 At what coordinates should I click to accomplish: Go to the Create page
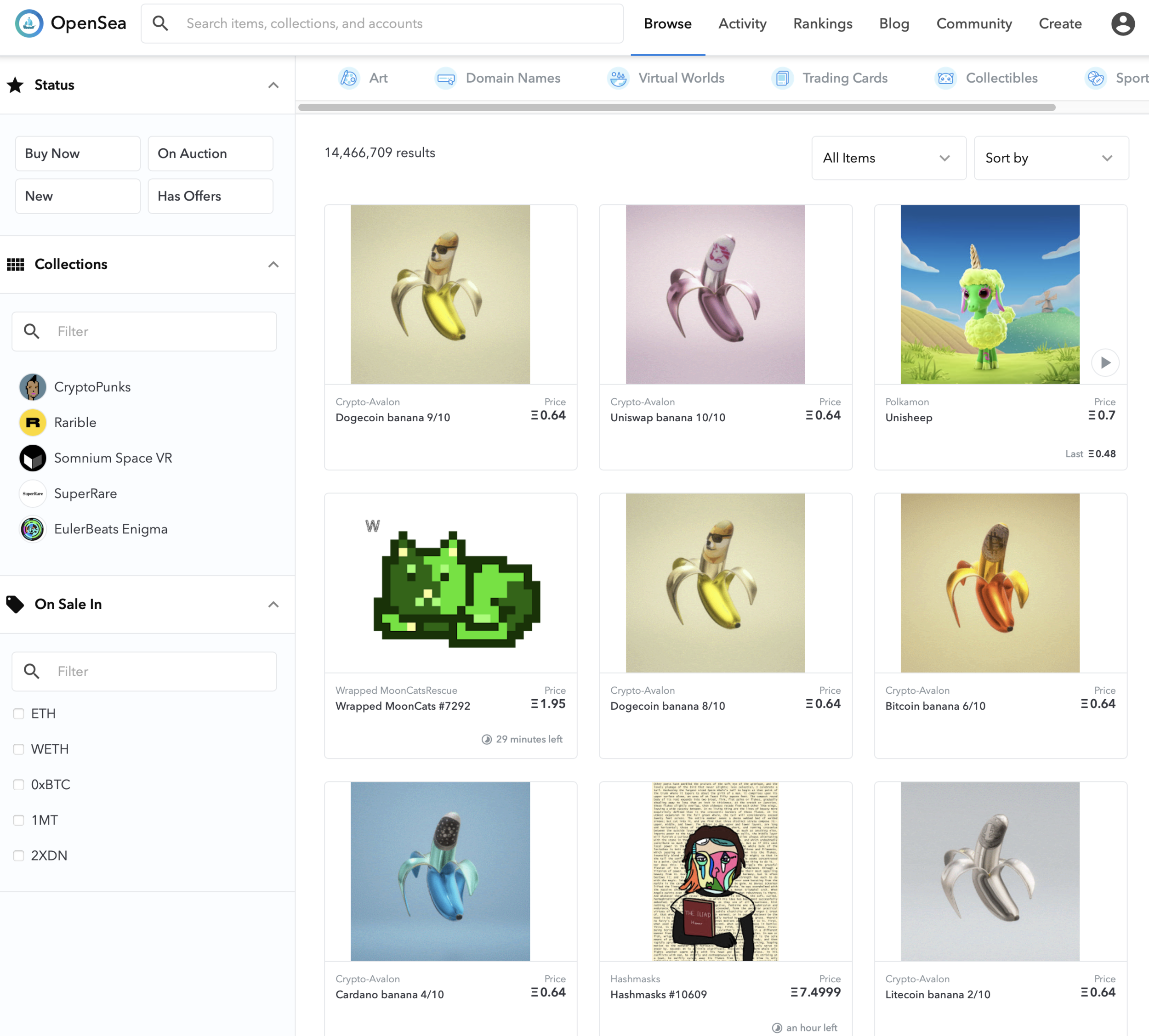coord(1060,24)
